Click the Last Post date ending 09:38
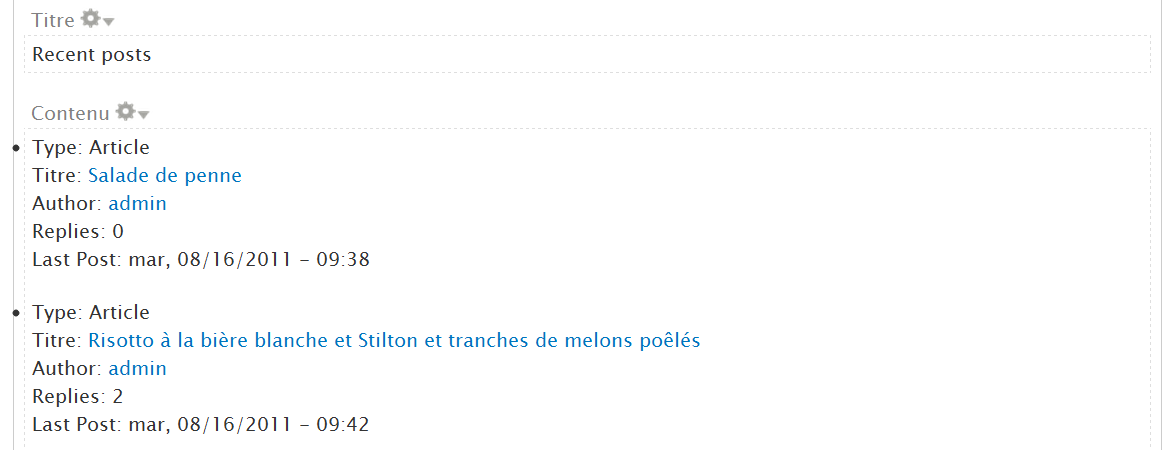1173x450 pixels. (249, 260)
